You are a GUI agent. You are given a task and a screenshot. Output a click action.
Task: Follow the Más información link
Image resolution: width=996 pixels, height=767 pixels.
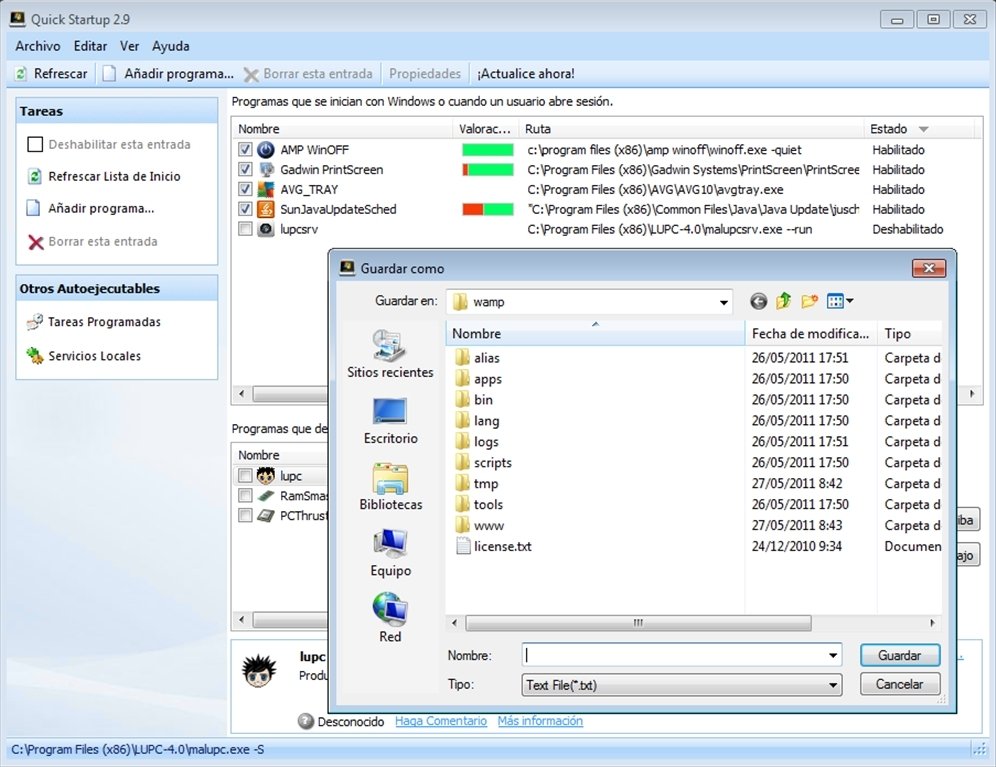coord(540,721)
